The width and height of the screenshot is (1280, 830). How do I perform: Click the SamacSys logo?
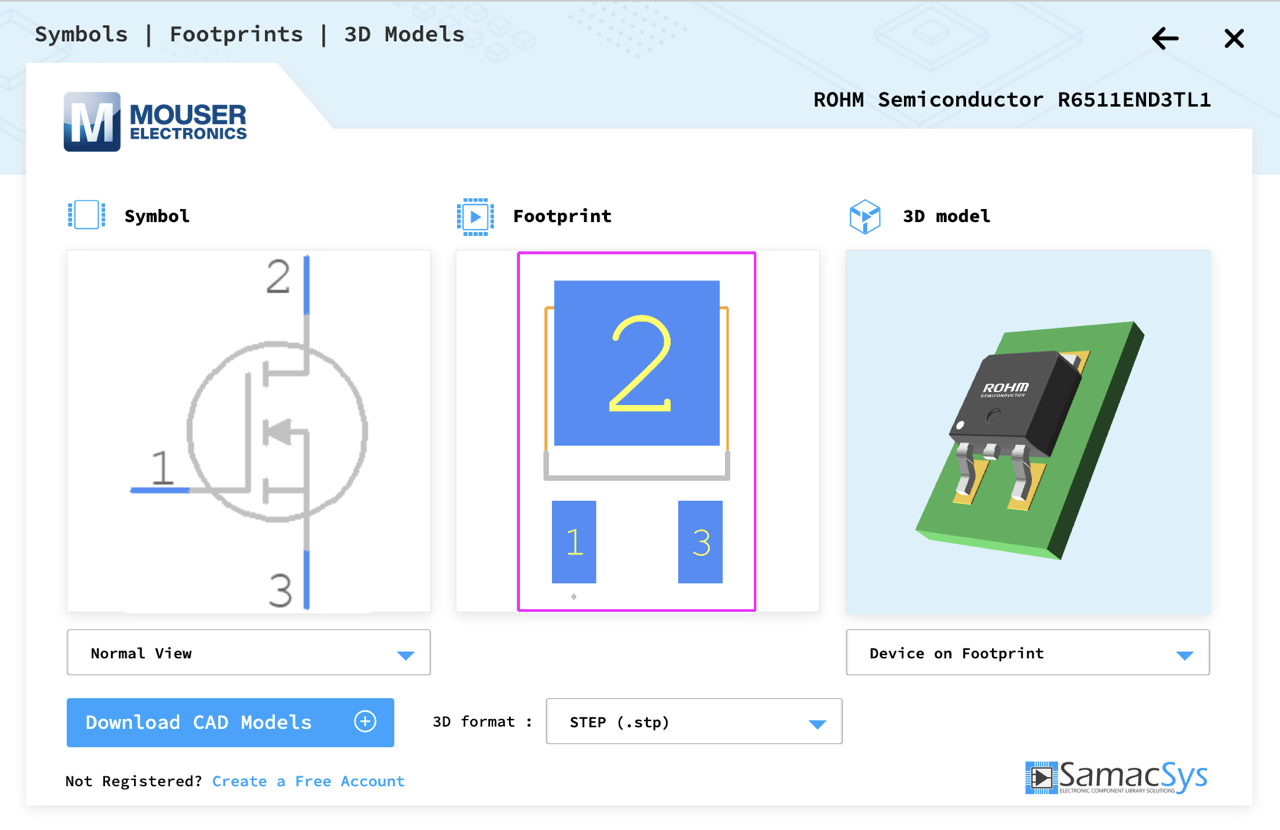(1116, 777)
